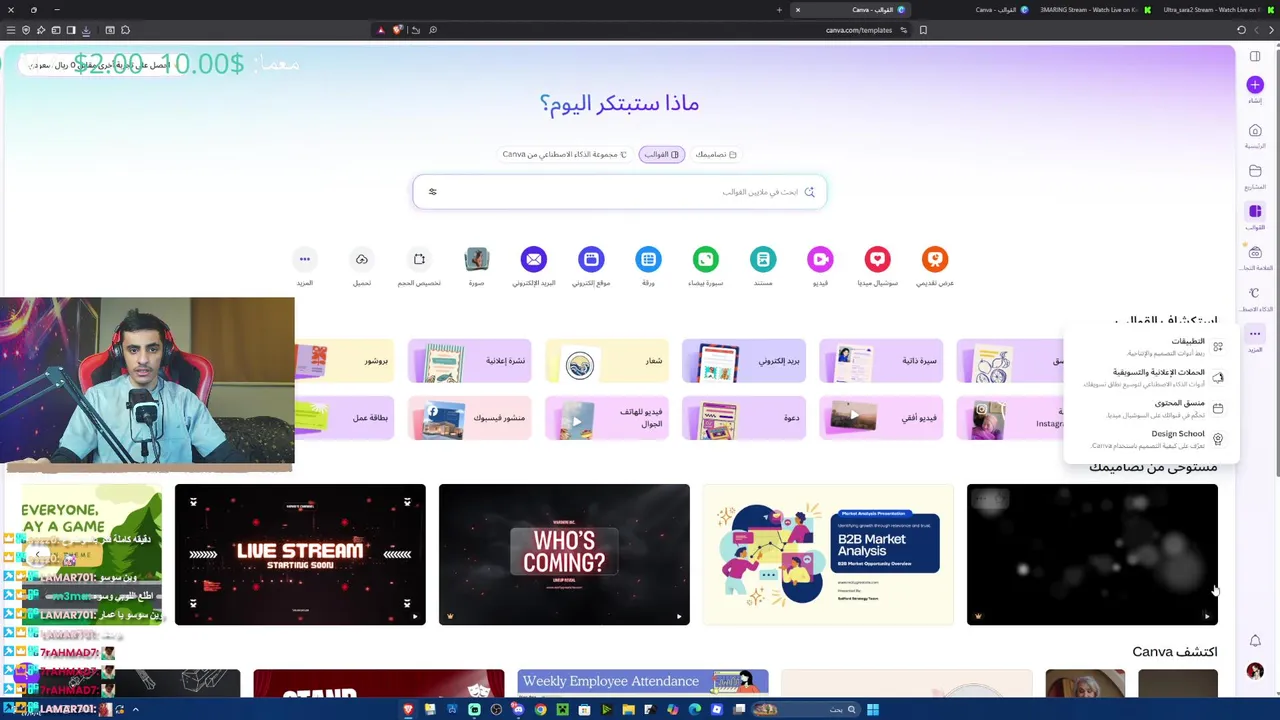Choose the Email (البريد الإلكتروني) purple icon
This screenshot has width=1280, height=720.
coord(534,259)
